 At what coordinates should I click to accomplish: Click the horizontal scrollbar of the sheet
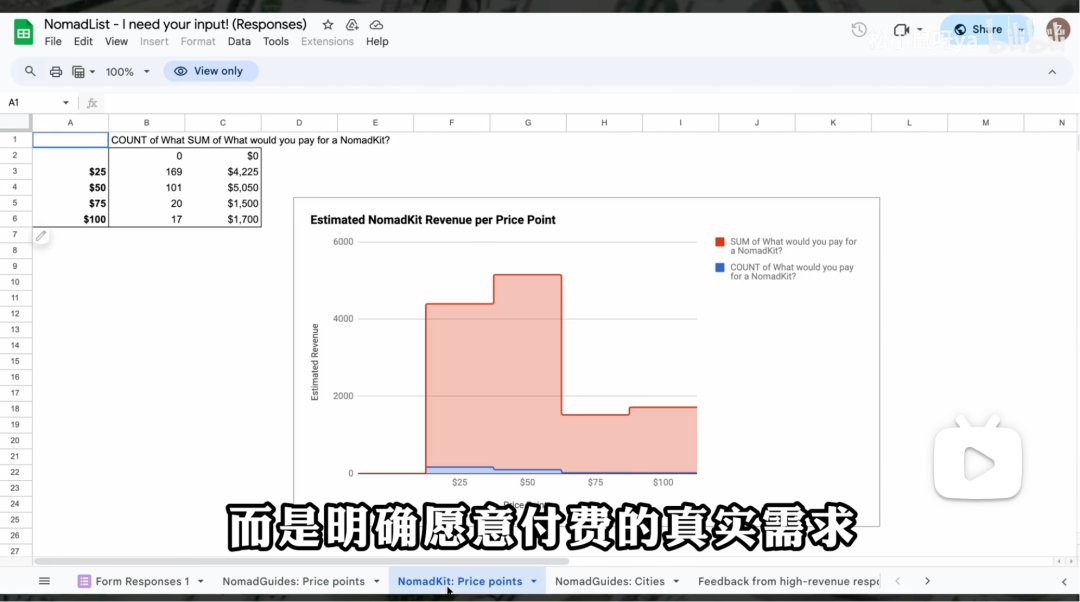click(x=301, y=561)
